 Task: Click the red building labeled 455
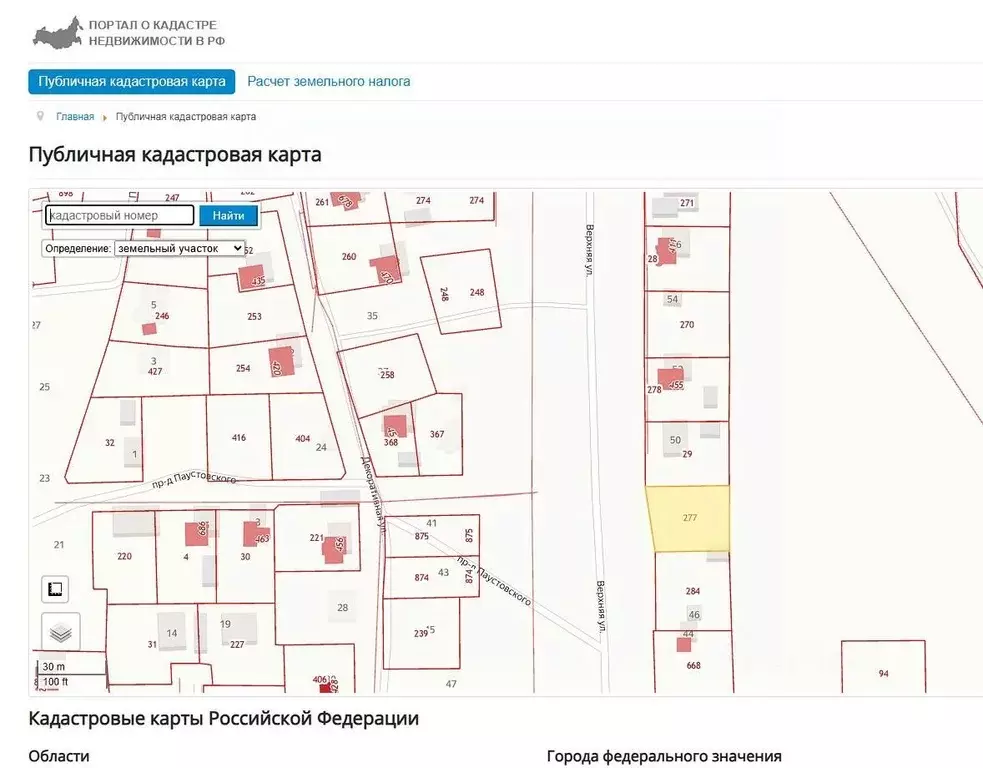click(x=671, y=381)
